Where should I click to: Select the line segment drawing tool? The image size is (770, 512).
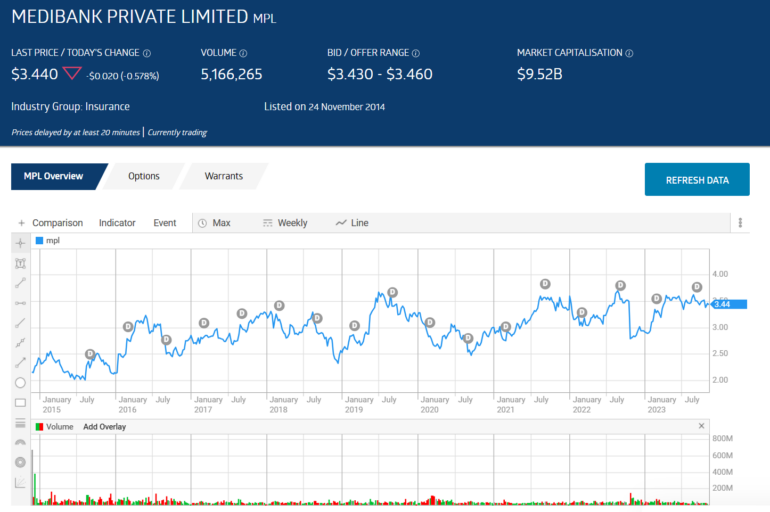click(x=20, y=283)
